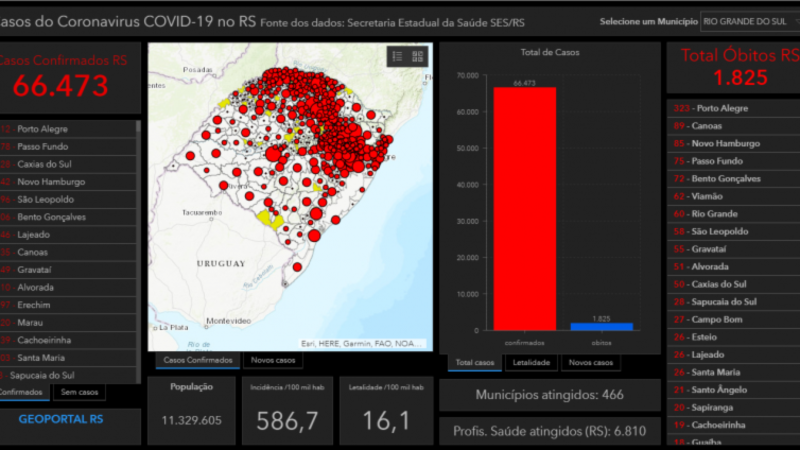
Task: Open the map legend list icon
Action: 397,56
